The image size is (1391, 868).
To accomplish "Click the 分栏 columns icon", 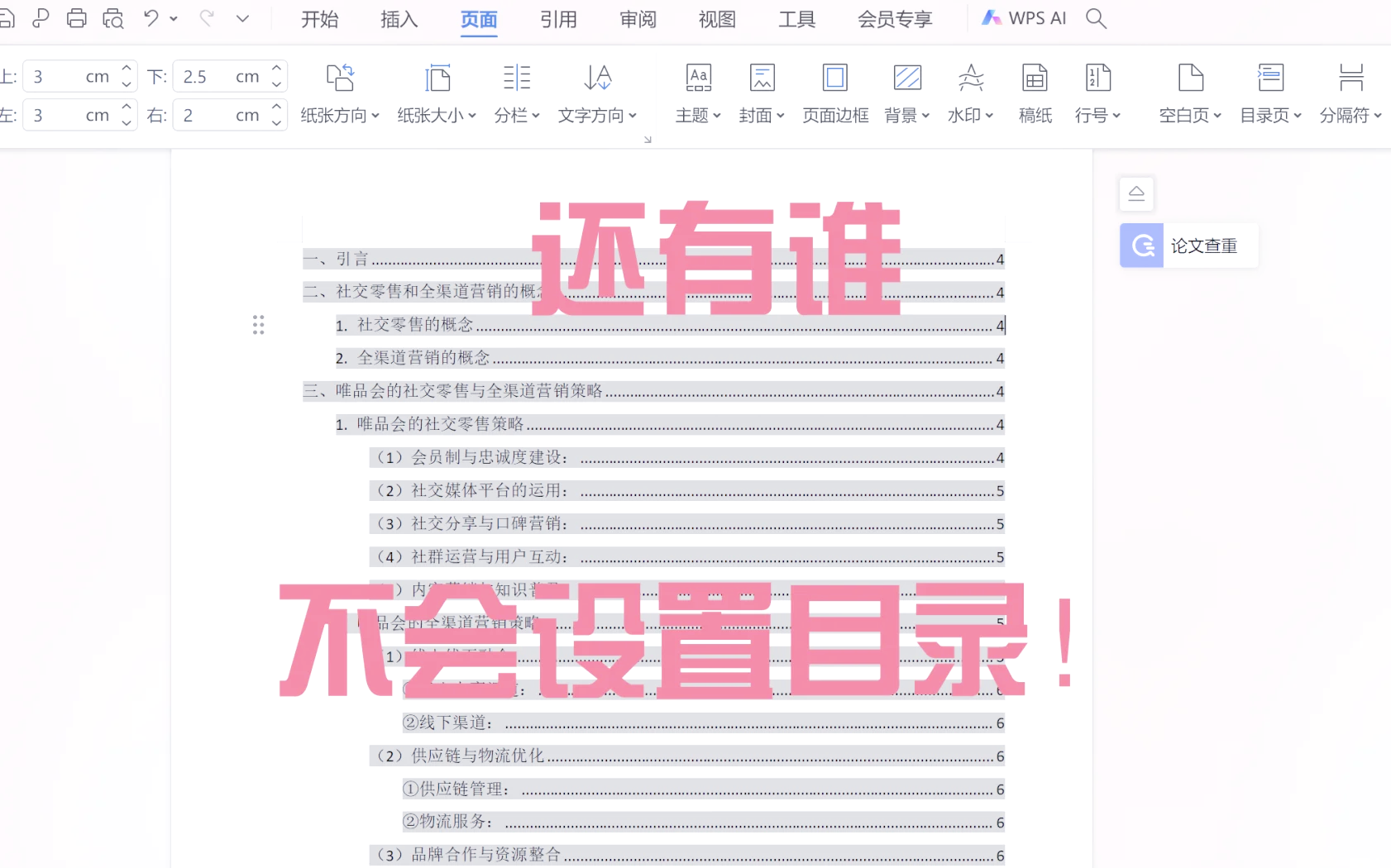I will coord(517,78).
